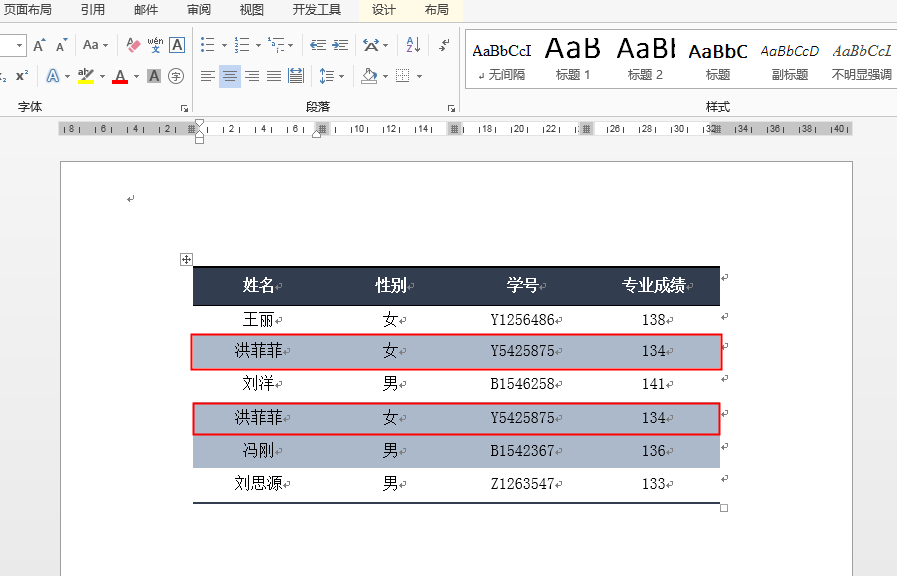Click the Asian layout icon
The width and height of the screenshot is (897, 576).
371,45
